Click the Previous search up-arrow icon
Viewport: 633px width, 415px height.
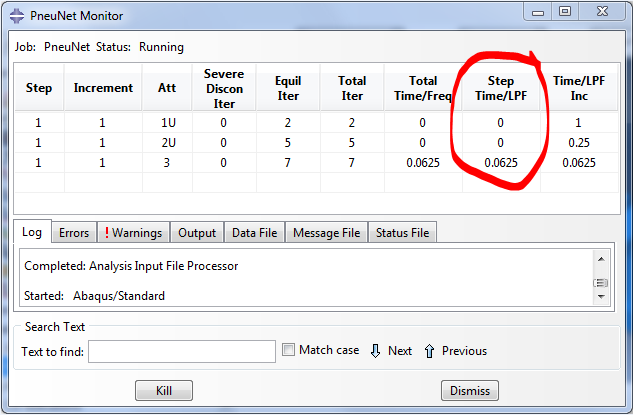(x=429, y=351)
